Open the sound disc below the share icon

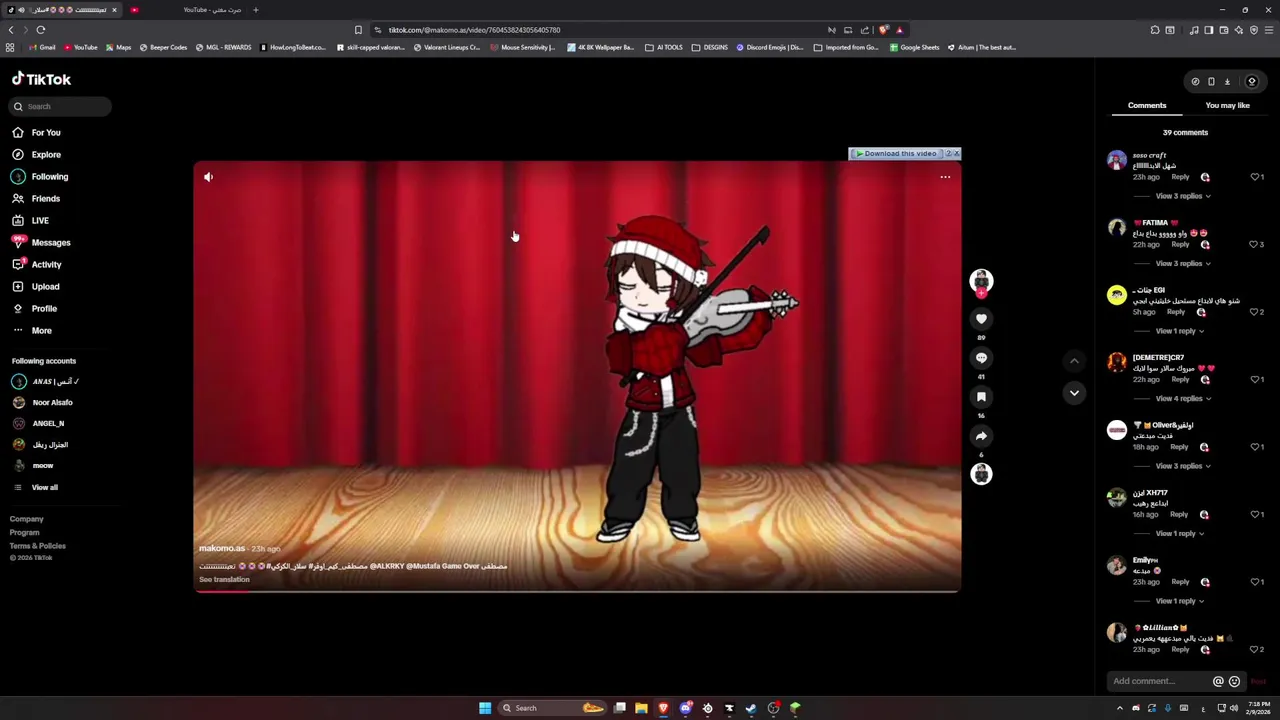[981, 474]
